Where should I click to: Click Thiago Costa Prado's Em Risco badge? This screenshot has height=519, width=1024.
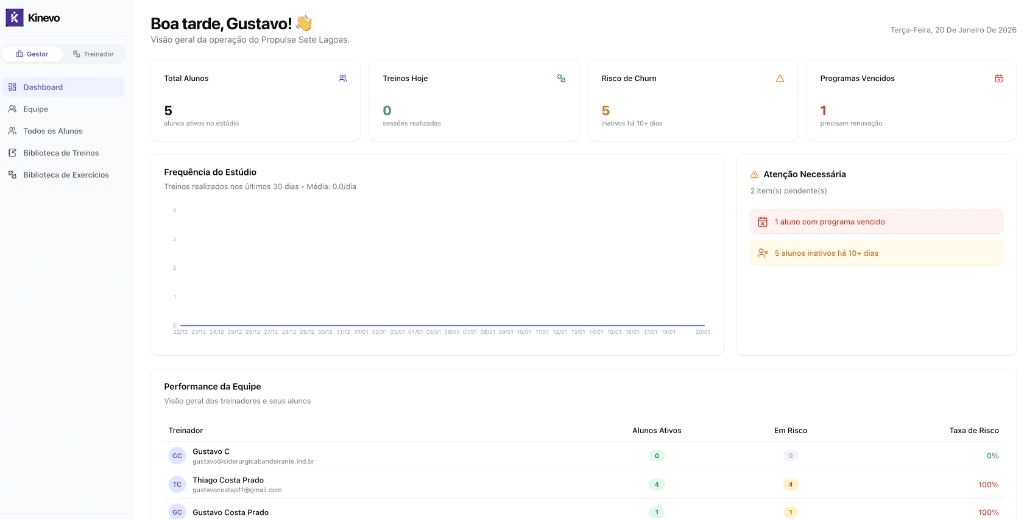click(x=791, y=484)
